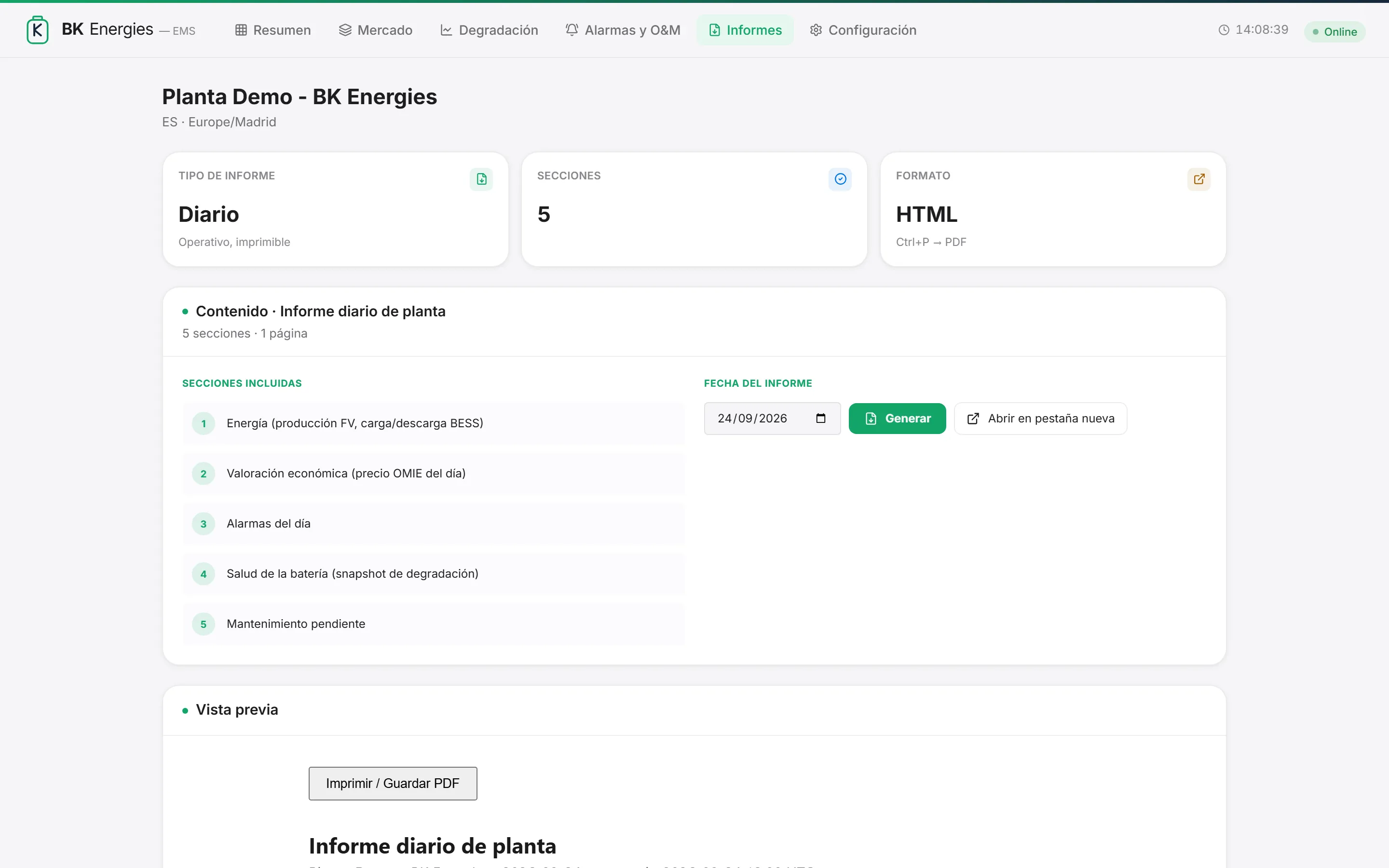1389x868 pixels.
Task: Click the Degradación chart icon
Action: pos(446,30)
